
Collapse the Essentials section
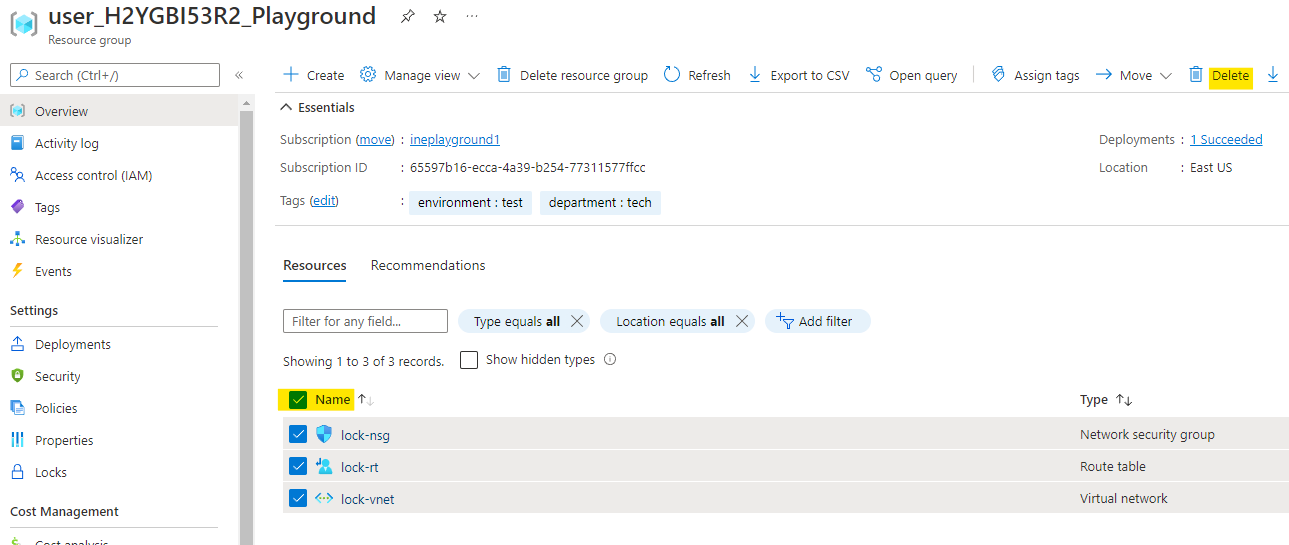[x=288, y=107]
